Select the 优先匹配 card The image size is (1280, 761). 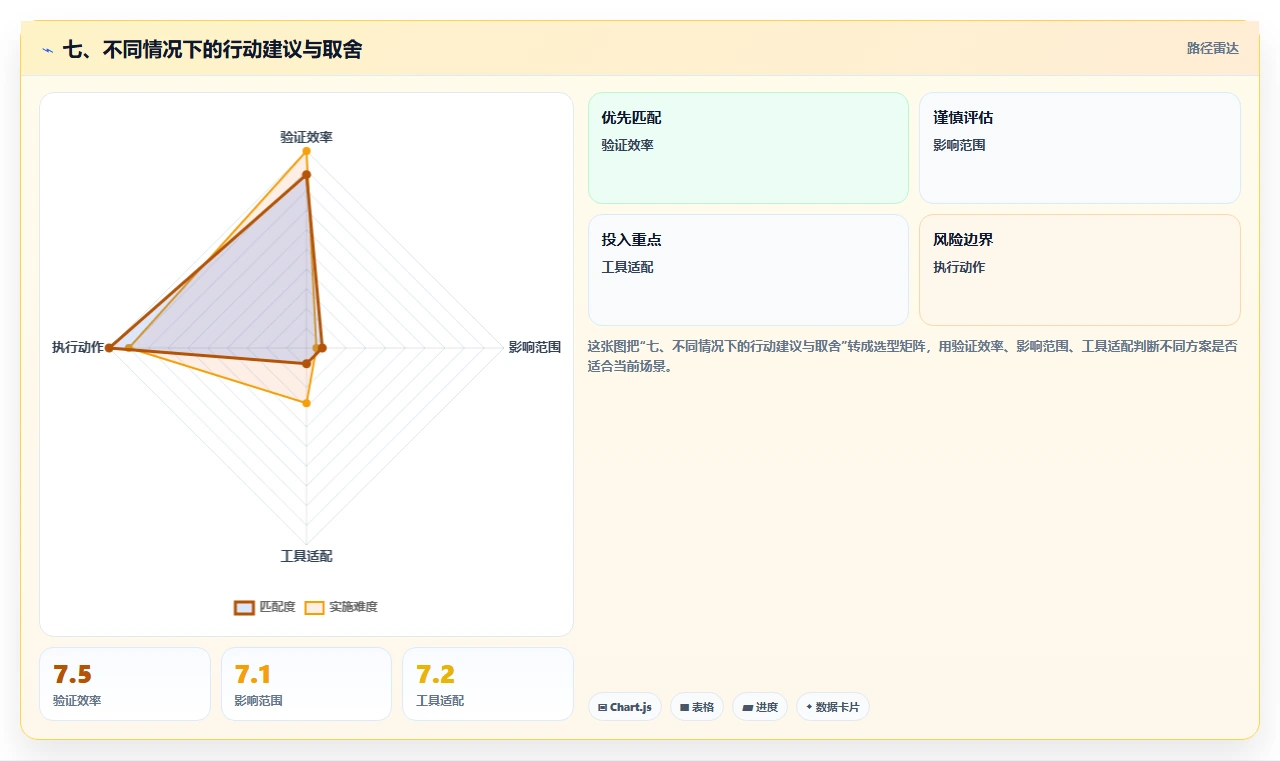click(748, 148)
